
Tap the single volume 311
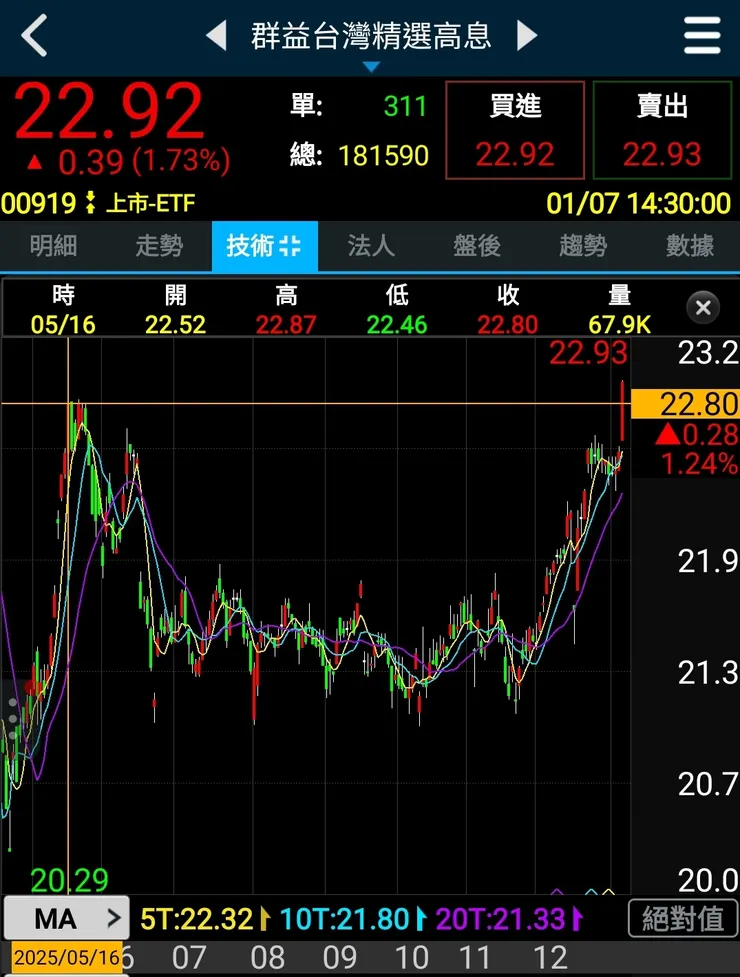[406, 107]
